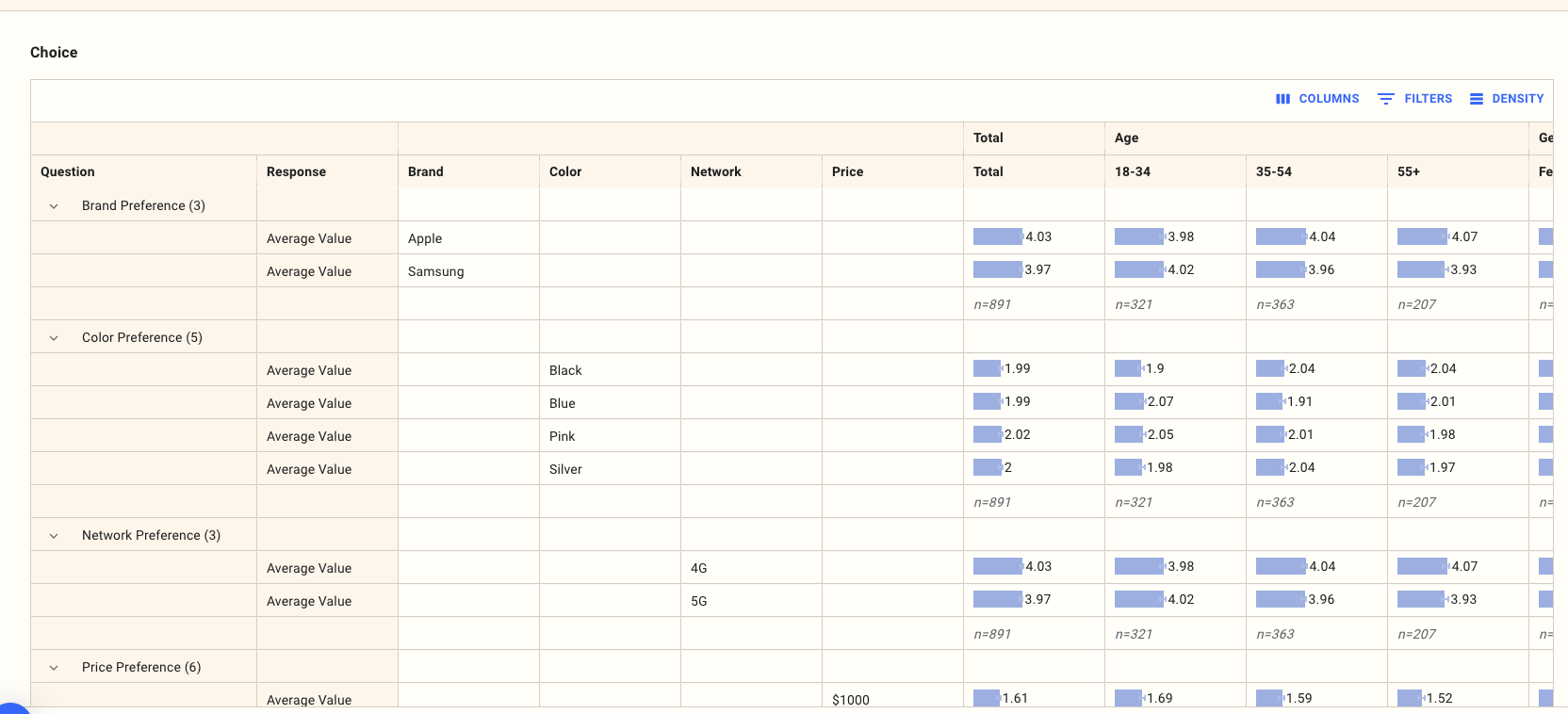
Task: Select the 55+ age column header
Action: (1409, 171)
